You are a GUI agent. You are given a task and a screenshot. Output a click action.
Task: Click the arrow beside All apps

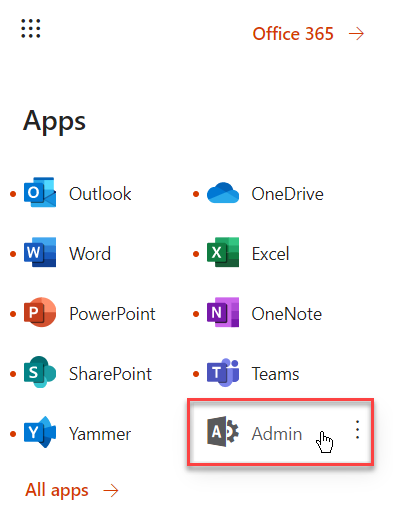point(111,491)
